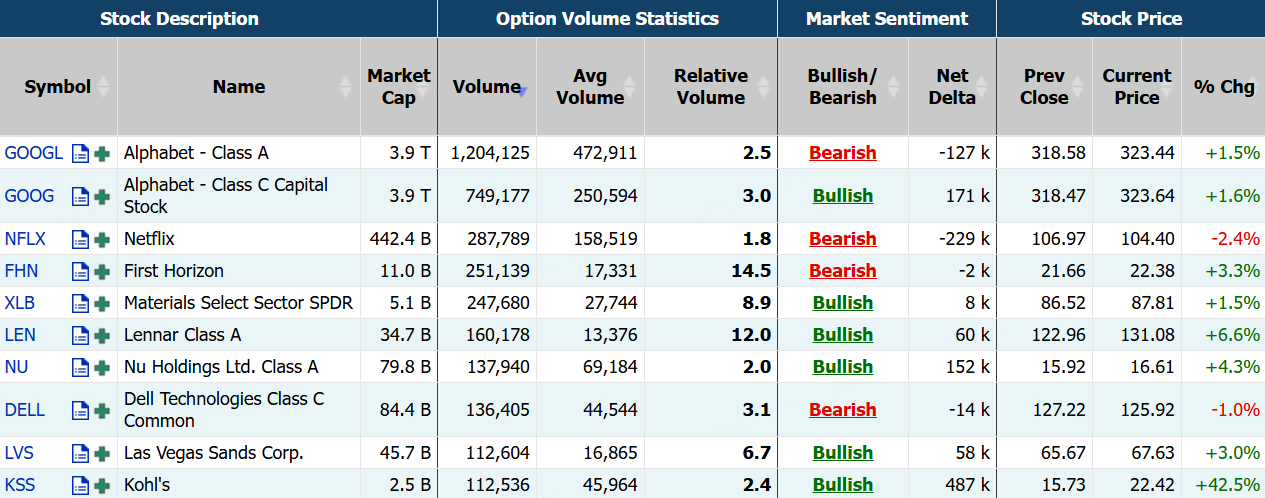Open the document icon for KSS
This screenshot has height=498, width=1265.
81,486
